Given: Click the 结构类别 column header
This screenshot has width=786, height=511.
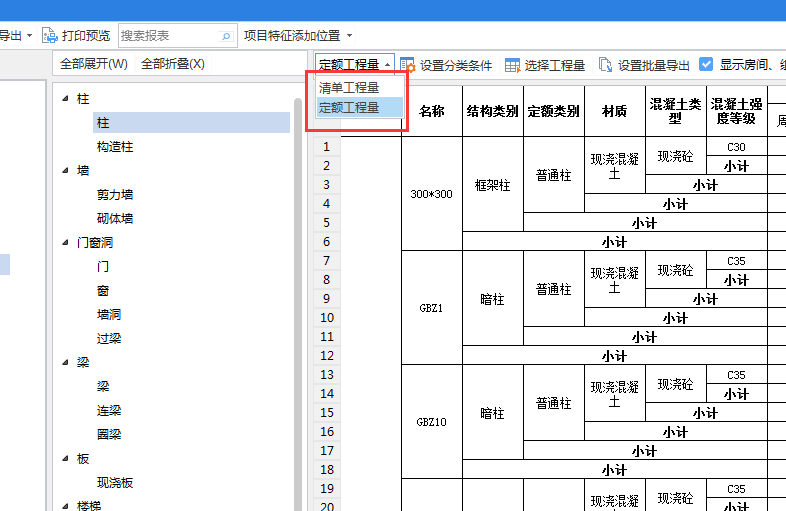Looking at the screenshot, I should (x=493, y=111).
